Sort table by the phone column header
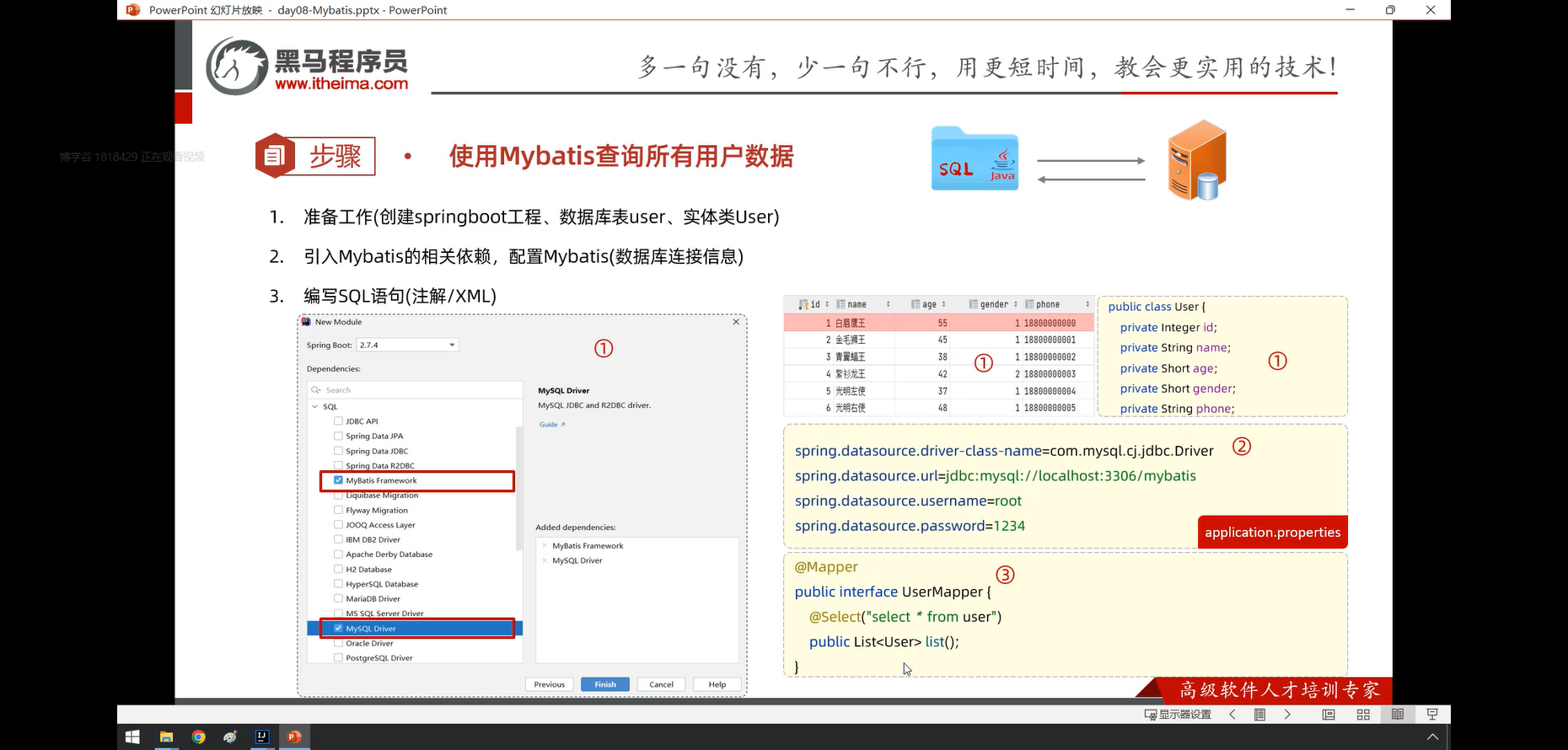Viewport: 1568px width, 750px height. pyautogui.click(x=1057, y=304)
